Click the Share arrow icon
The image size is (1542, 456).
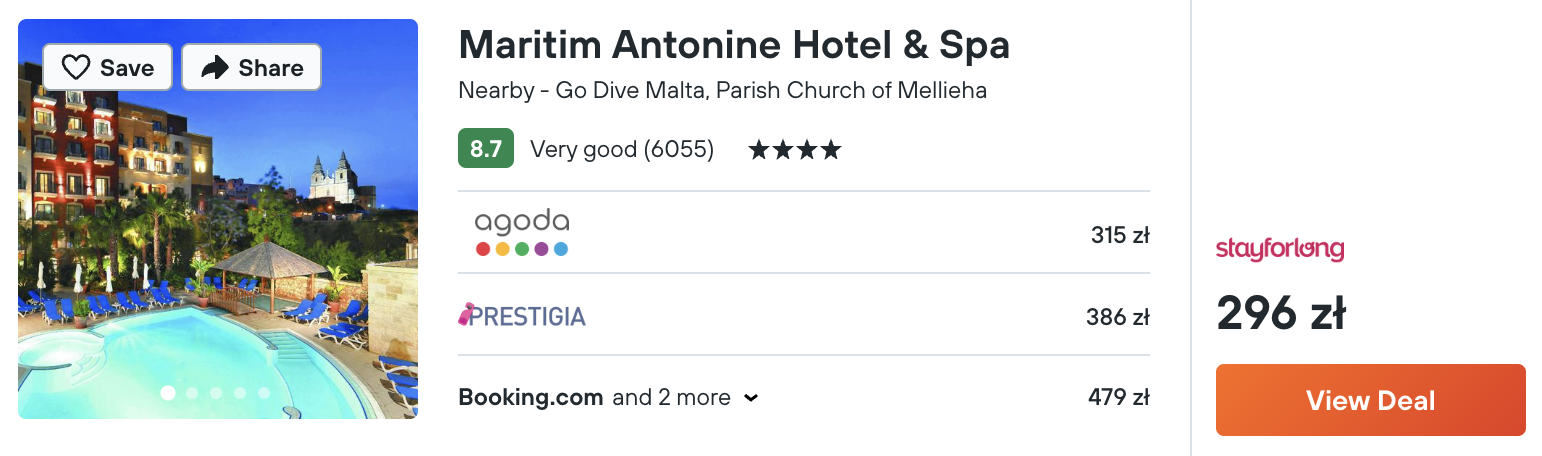215,68
